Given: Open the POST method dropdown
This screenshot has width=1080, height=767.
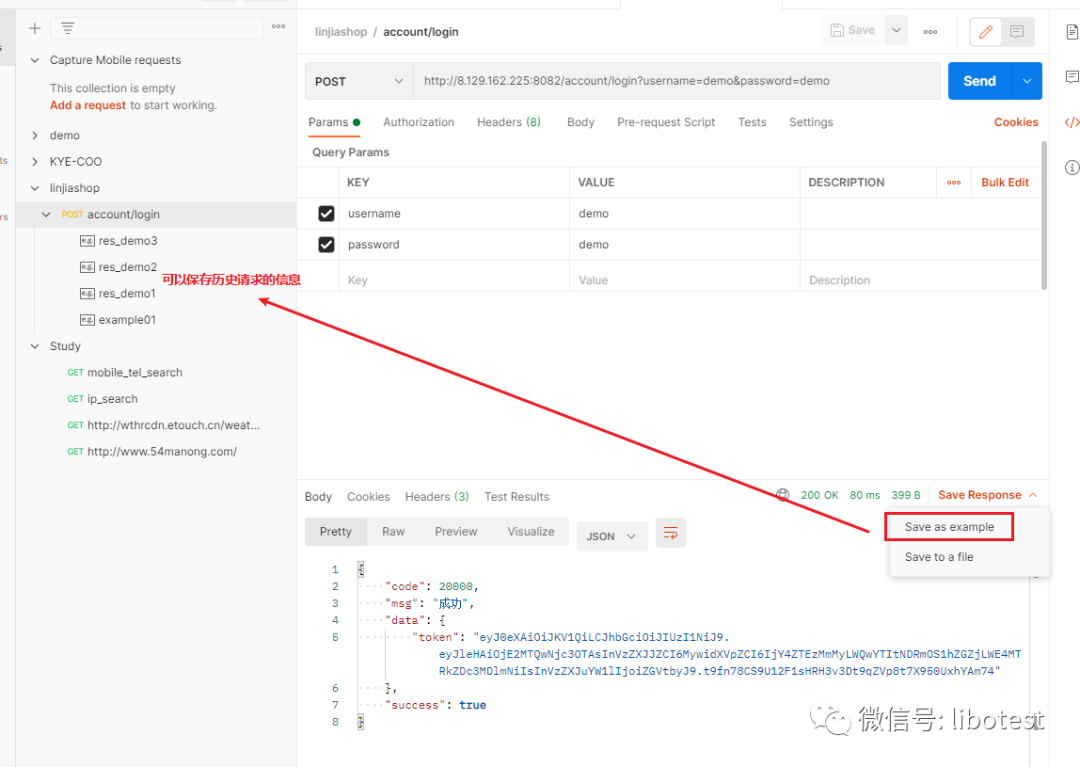Looking at the screenshot, I should tap(358, 80).
